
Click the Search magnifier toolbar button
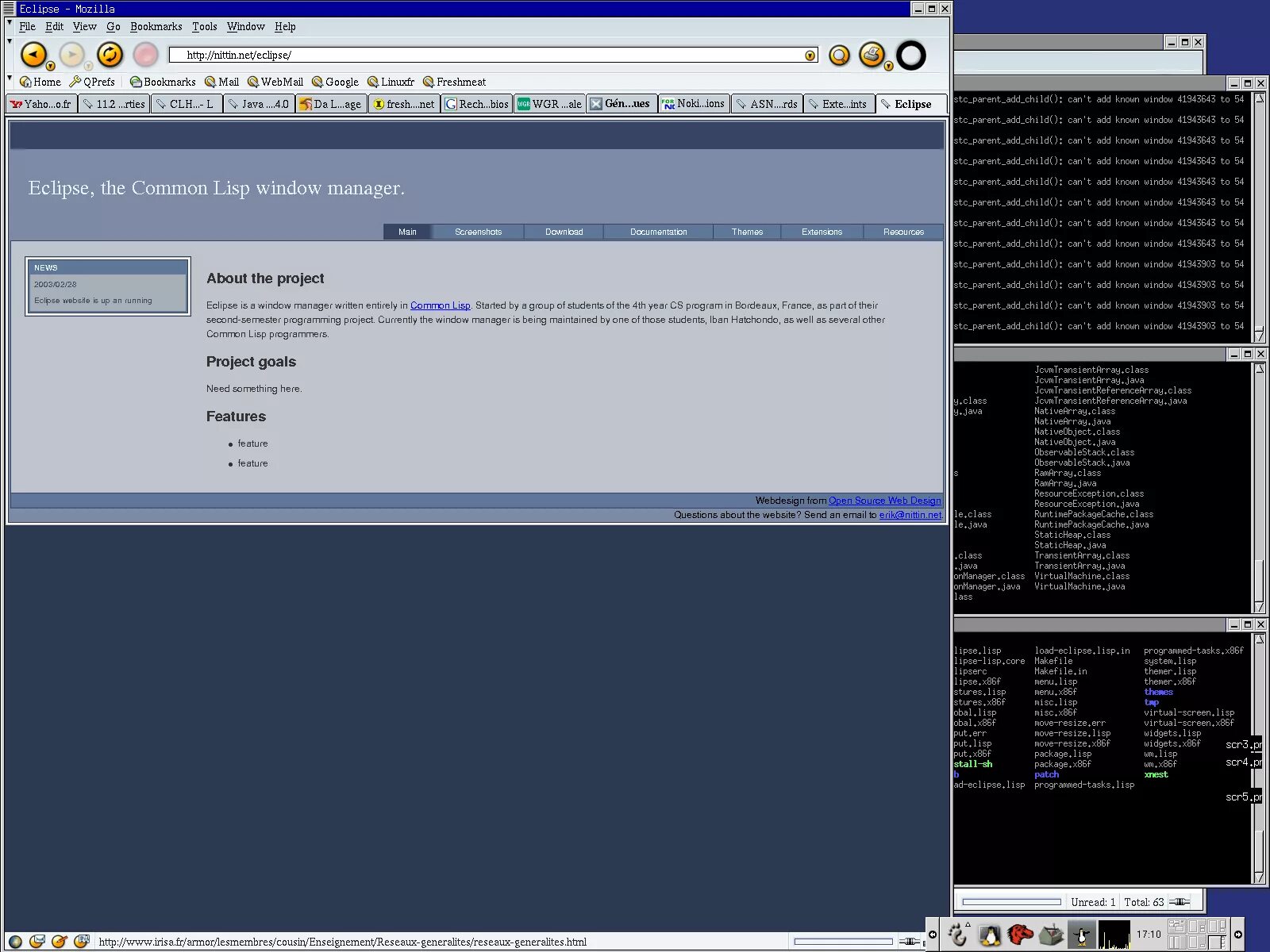tap(839, 55)
